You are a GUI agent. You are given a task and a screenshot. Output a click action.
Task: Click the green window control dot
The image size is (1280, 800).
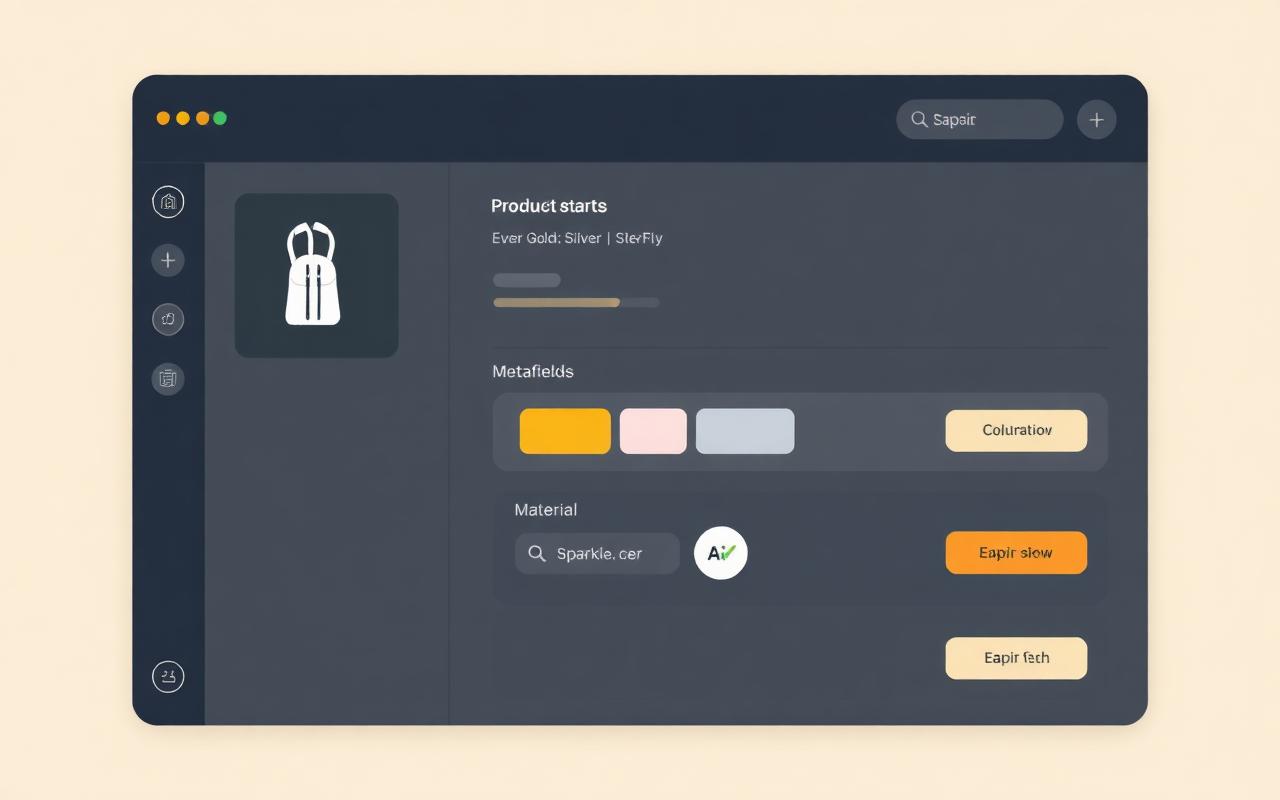220,118
